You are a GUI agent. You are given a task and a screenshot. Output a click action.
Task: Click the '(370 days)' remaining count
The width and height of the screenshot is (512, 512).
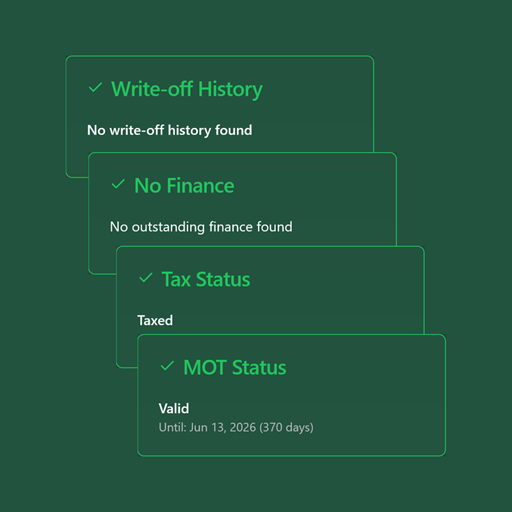pos(286,427)
